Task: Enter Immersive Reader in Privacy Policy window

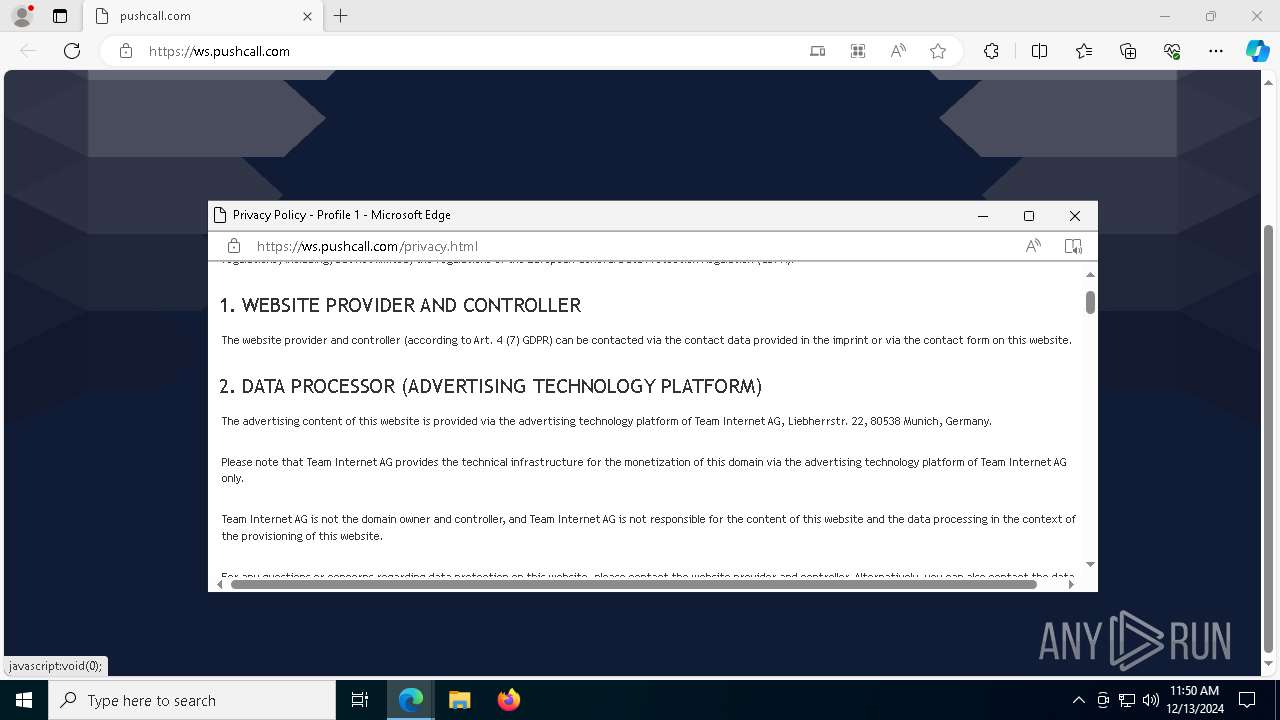Action: (1073, 246)
